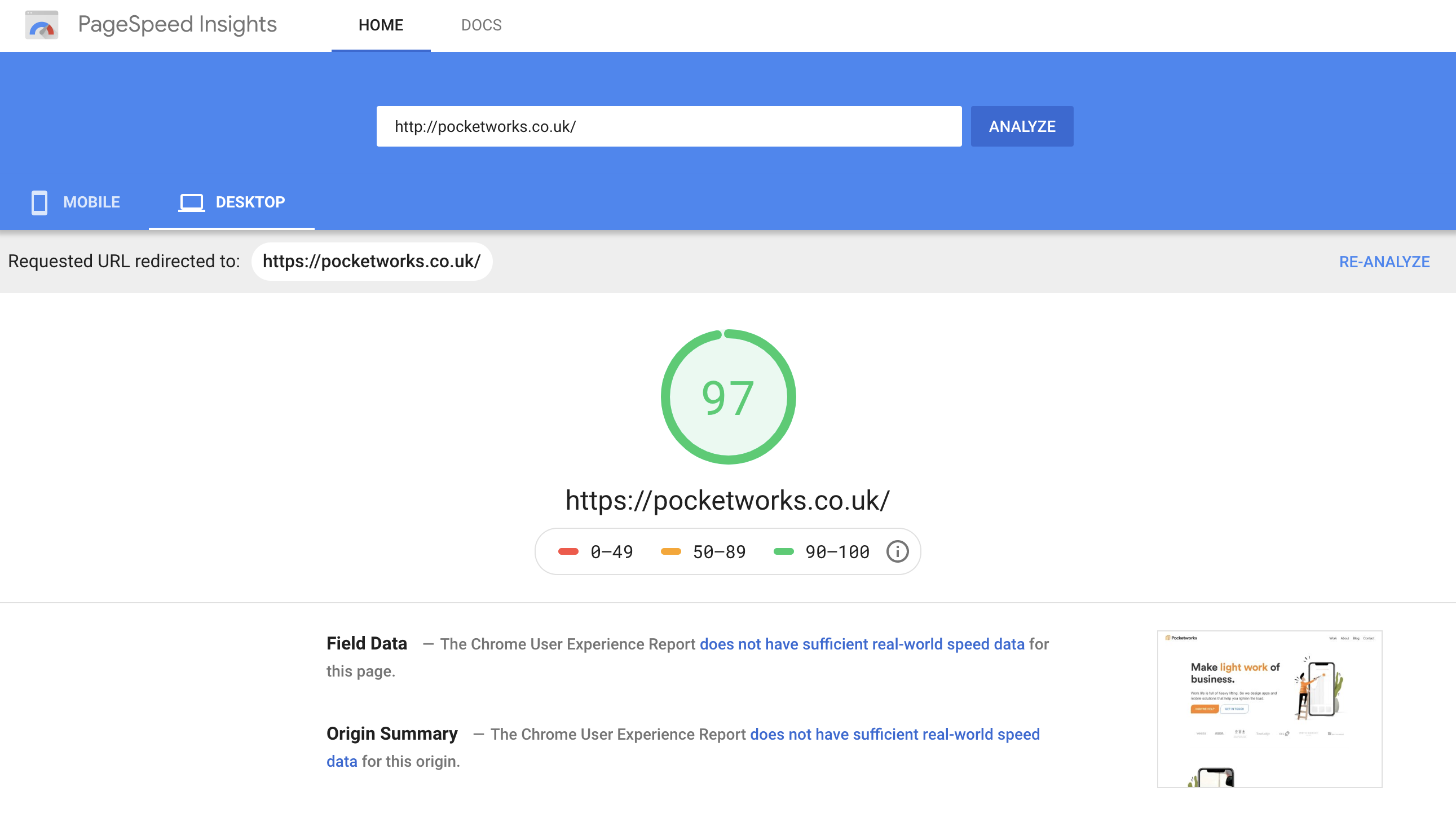Open Field Data insufficient speed data link
This screenshot has width=1456, height=822.
862,644
